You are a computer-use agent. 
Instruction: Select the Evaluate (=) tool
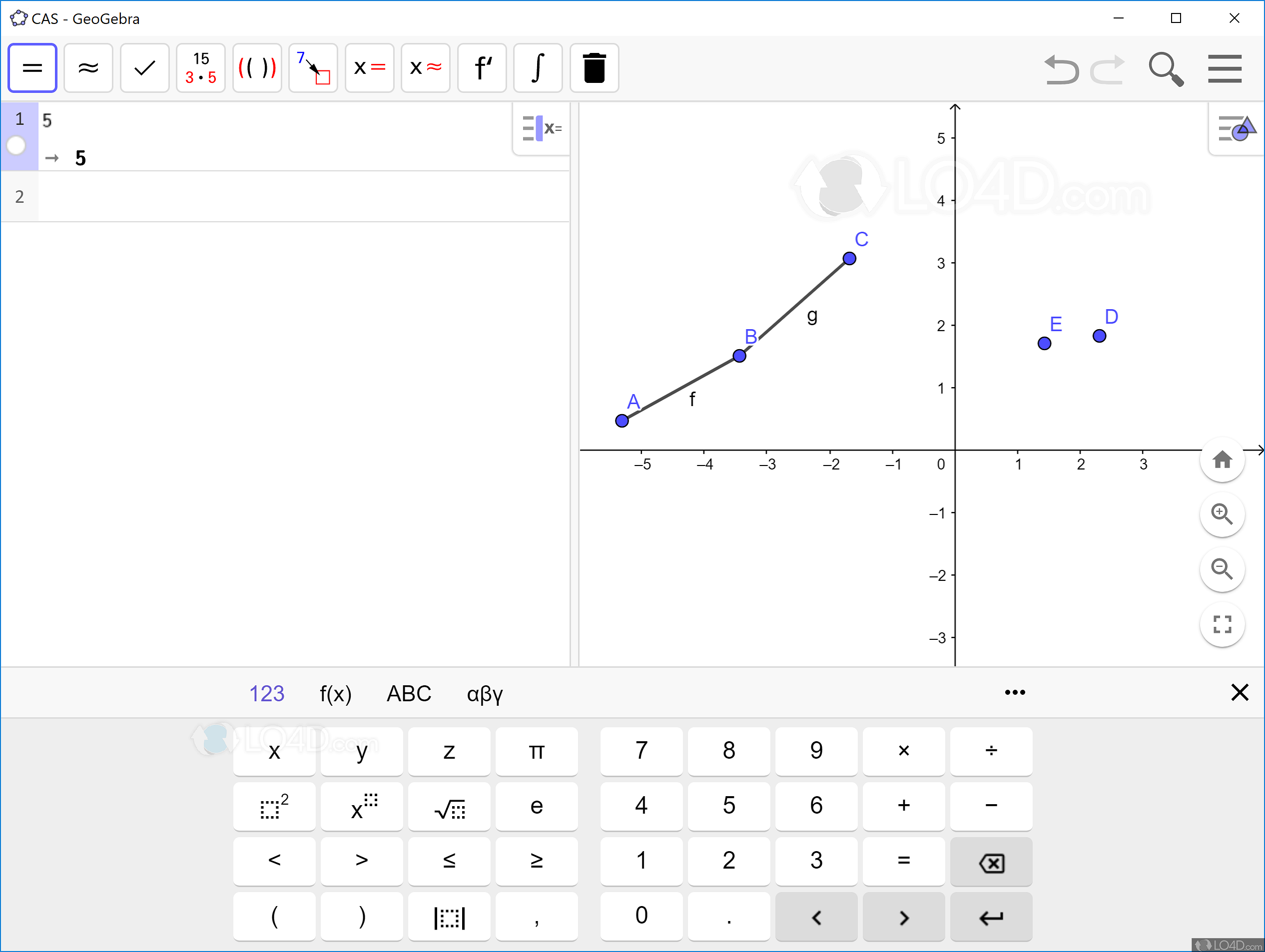click(32, 68)
